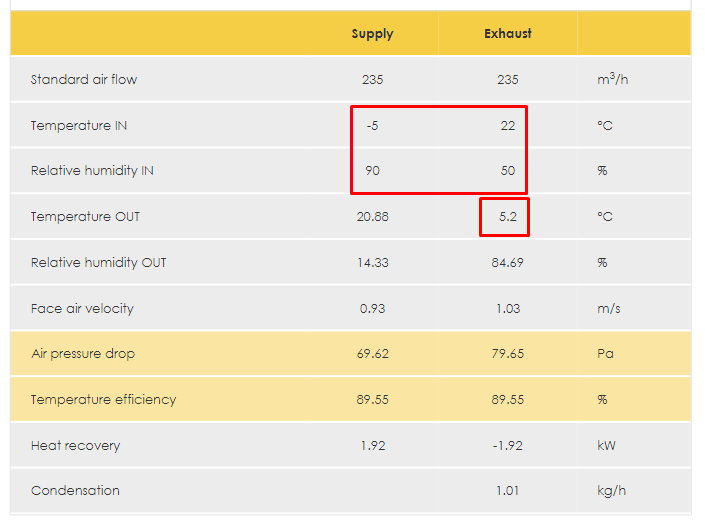
Task: Select the Condensation label
Action: (75, 491)
